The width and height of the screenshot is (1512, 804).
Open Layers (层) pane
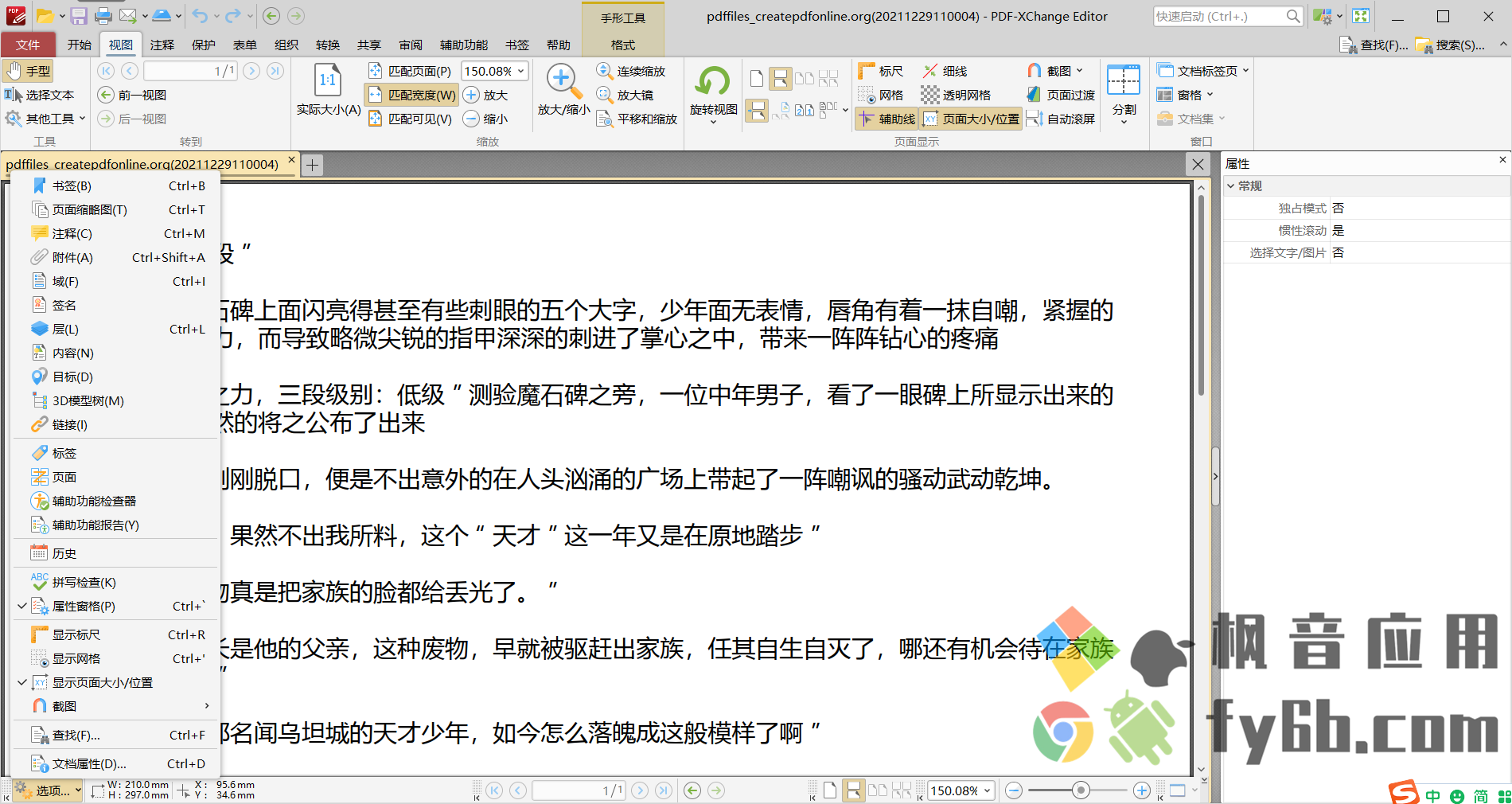(118, 329)
